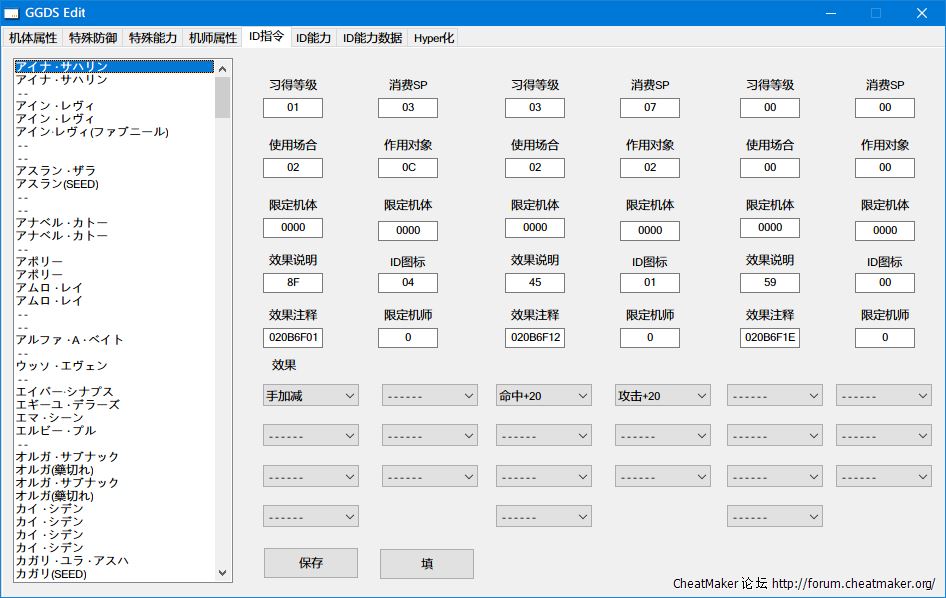This screenshot has height=598, width=946.
Task: Click the 作用对象 field containing 0C
Action: (x=407, y=168)
